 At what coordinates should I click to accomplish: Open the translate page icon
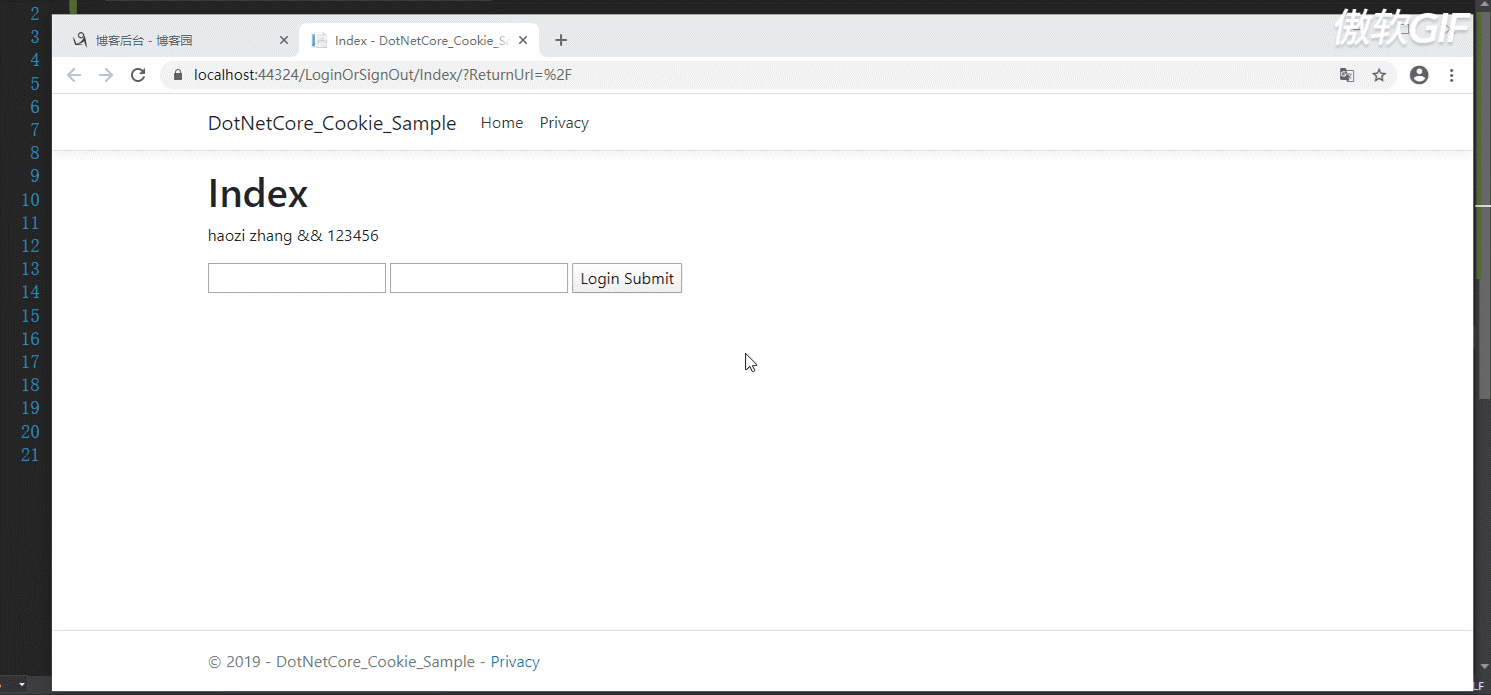click(x=1347, y=75)
